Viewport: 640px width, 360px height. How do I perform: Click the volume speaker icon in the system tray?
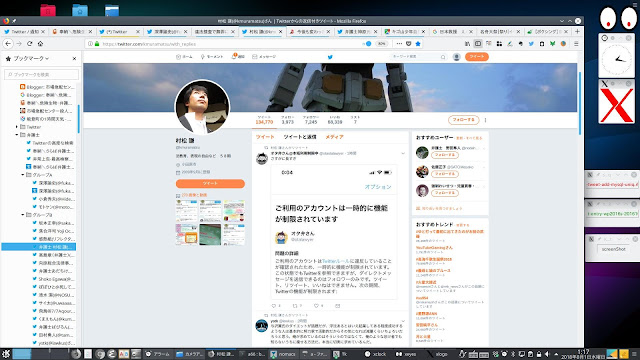[x=547, y=354]
